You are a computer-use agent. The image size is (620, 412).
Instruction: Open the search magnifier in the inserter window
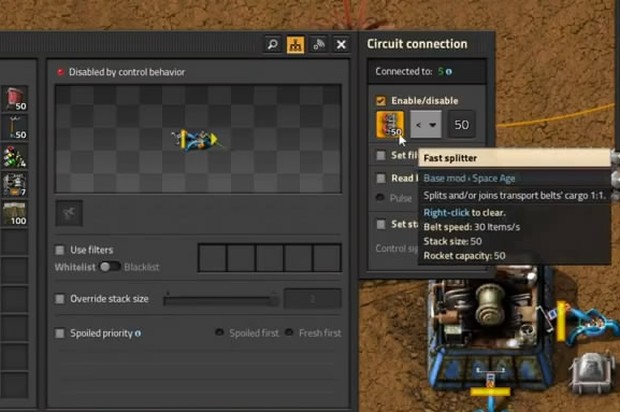(272, 44)
